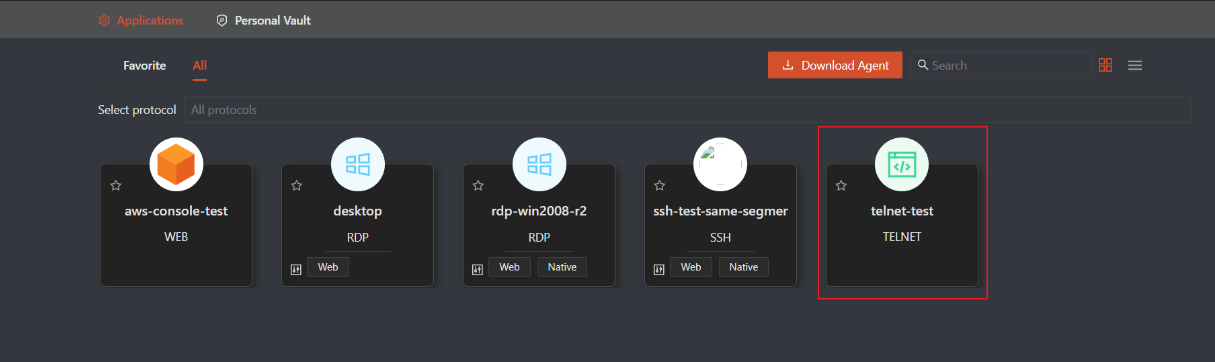1215x362 pixels.
Task: Open the Personal Vault tab
Action: point(263,20)
